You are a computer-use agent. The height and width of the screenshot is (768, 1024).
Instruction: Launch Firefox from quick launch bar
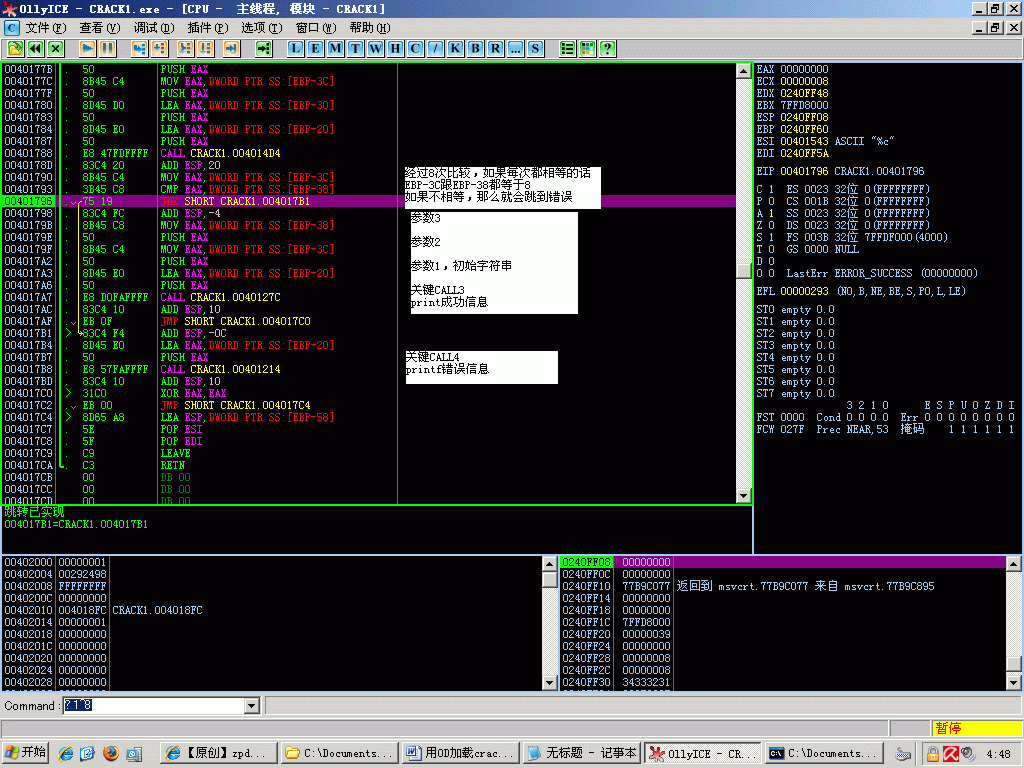click(110, 753)
